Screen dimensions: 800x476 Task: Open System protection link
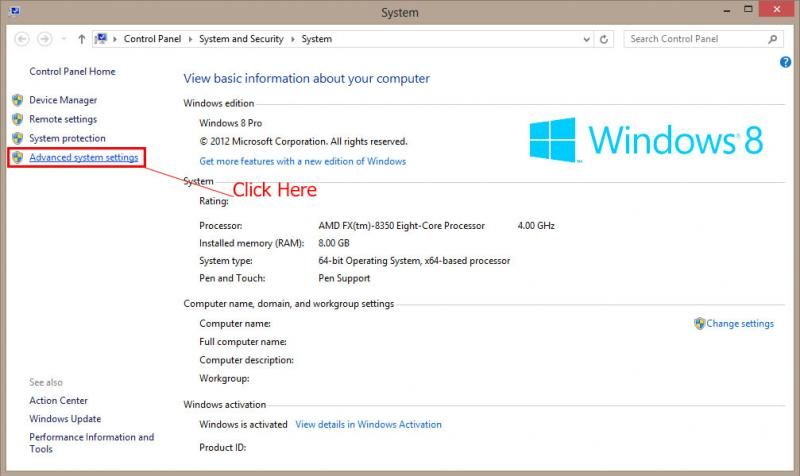click(67, 138)
